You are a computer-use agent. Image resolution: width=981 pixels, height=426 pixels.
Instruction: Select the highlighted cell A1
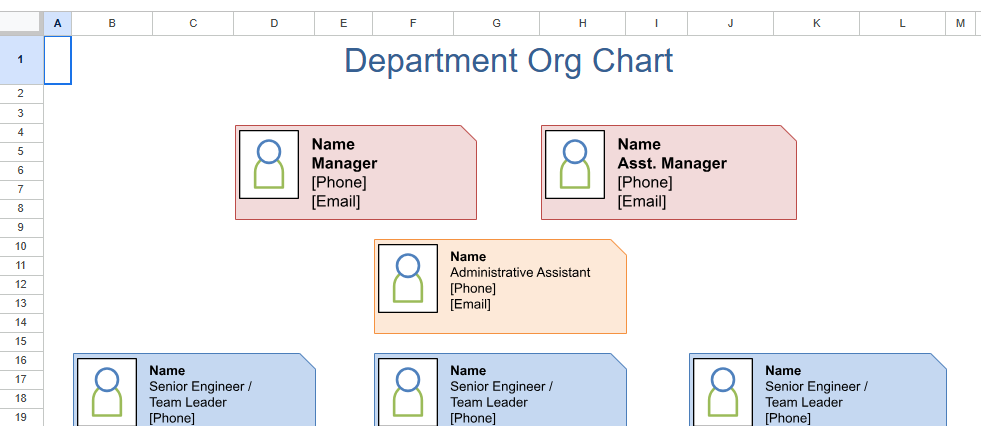(x=58, y=61)
